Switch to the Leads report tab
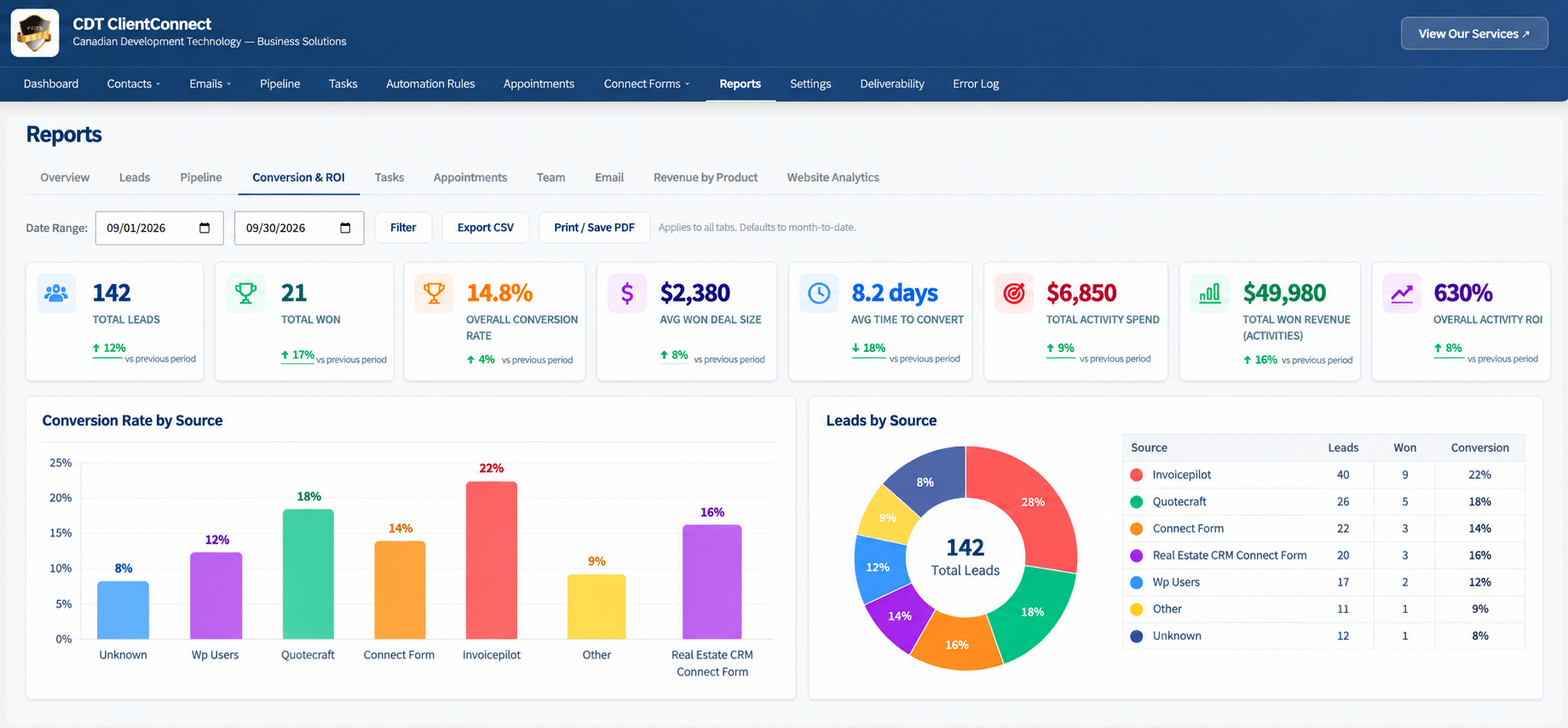 click(x=135, y=177)
